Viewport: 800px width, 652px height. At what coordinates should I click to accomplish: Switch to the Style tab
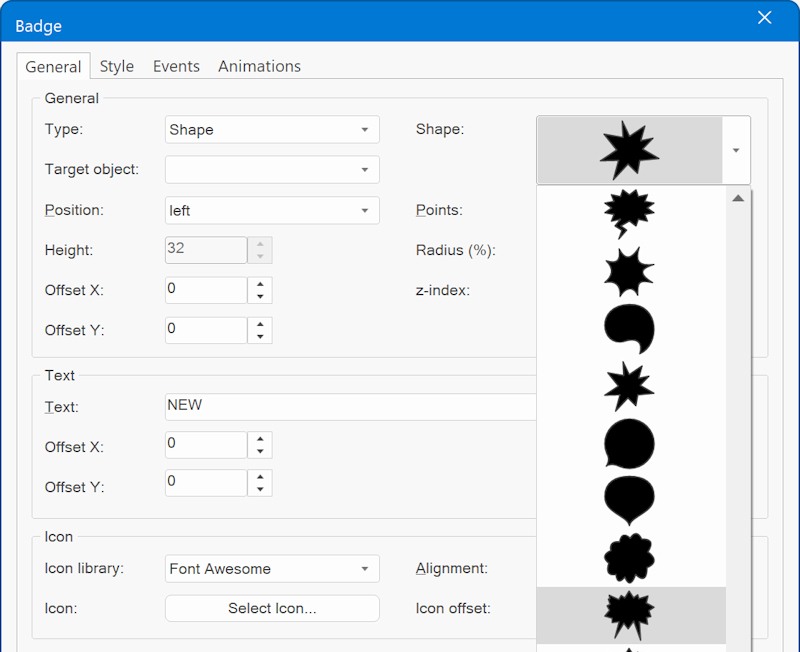(x=117, y=66)
